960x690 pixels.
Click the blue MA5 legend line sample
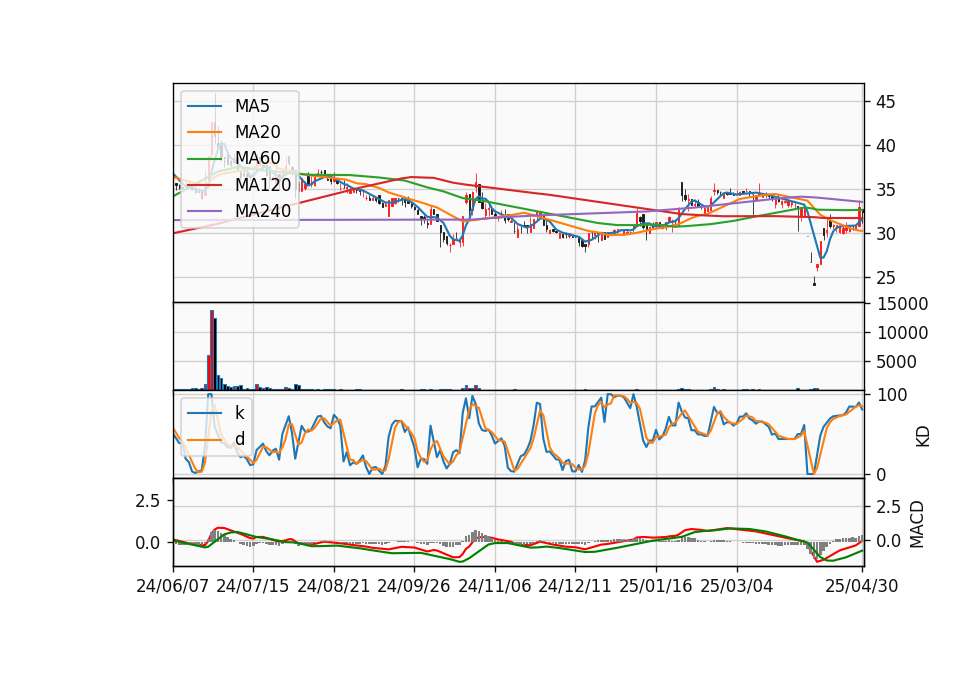[204, 106]
